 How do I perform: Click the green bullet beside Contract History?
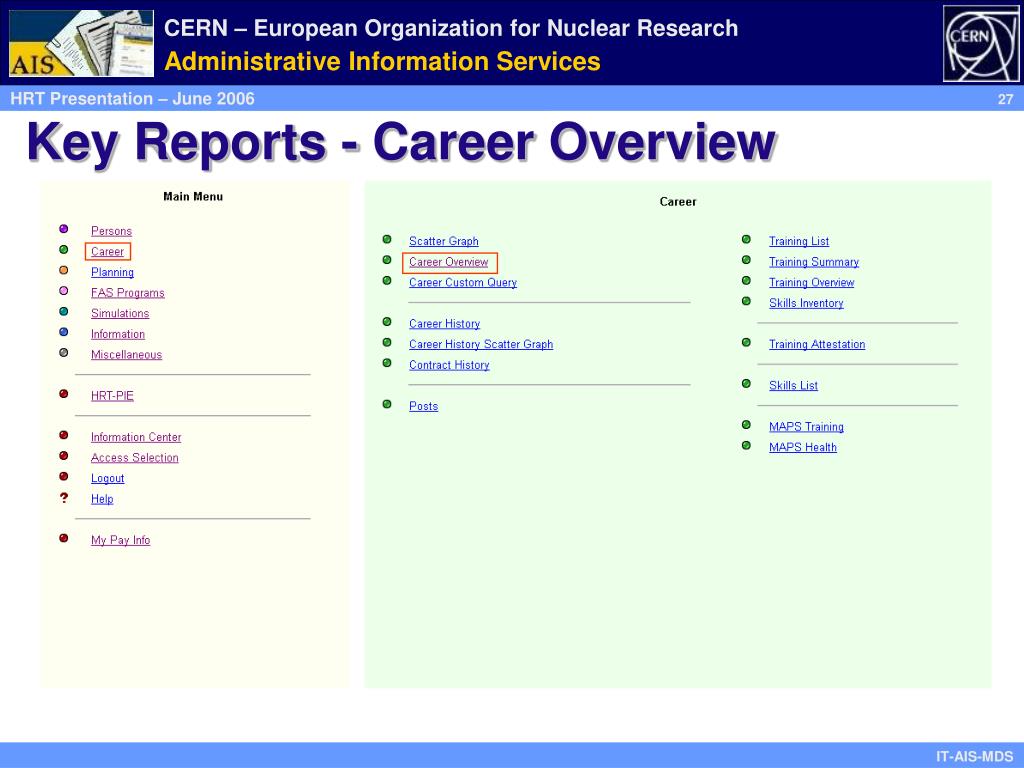(x=387, y=363)
